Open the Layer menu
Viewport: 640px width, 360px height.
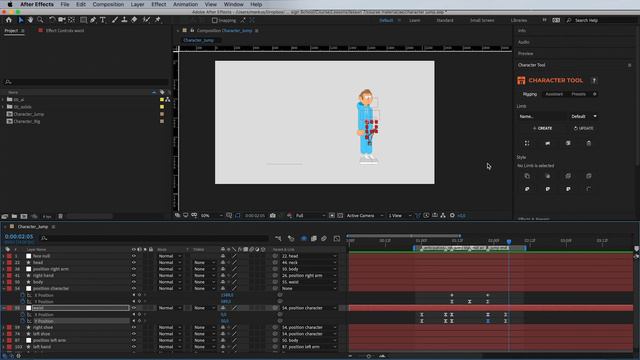(137, 4)
